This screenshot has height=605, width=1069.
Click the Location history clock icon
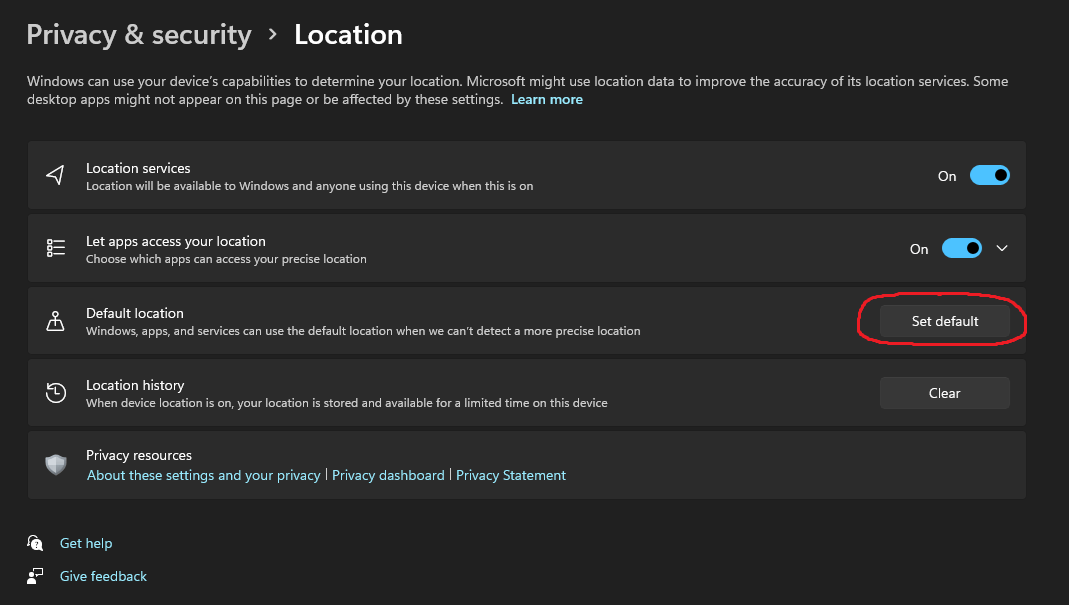(55, 393)
